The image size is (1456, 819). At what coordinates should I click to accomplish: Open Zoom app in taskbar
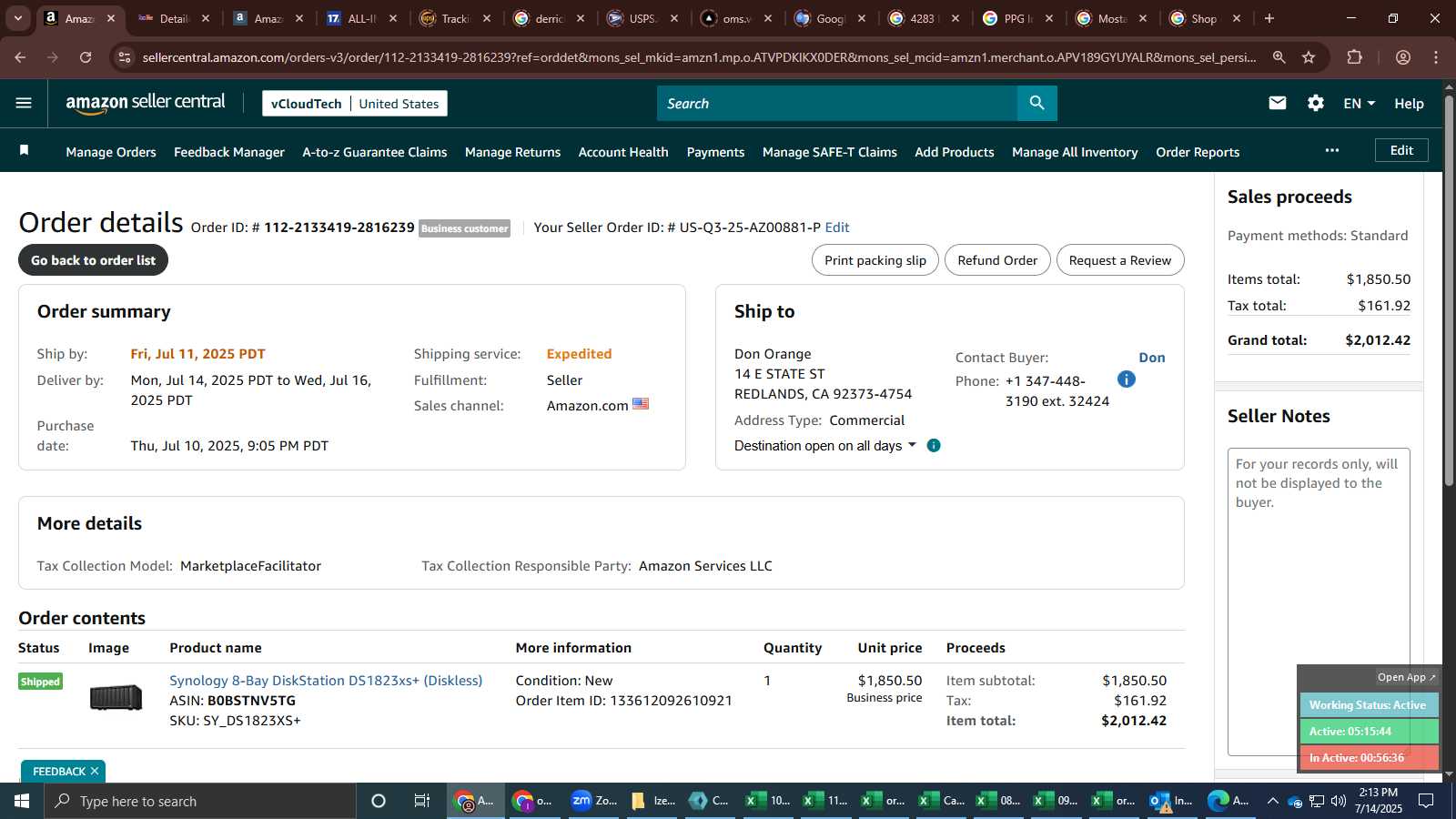pos(594,801)
